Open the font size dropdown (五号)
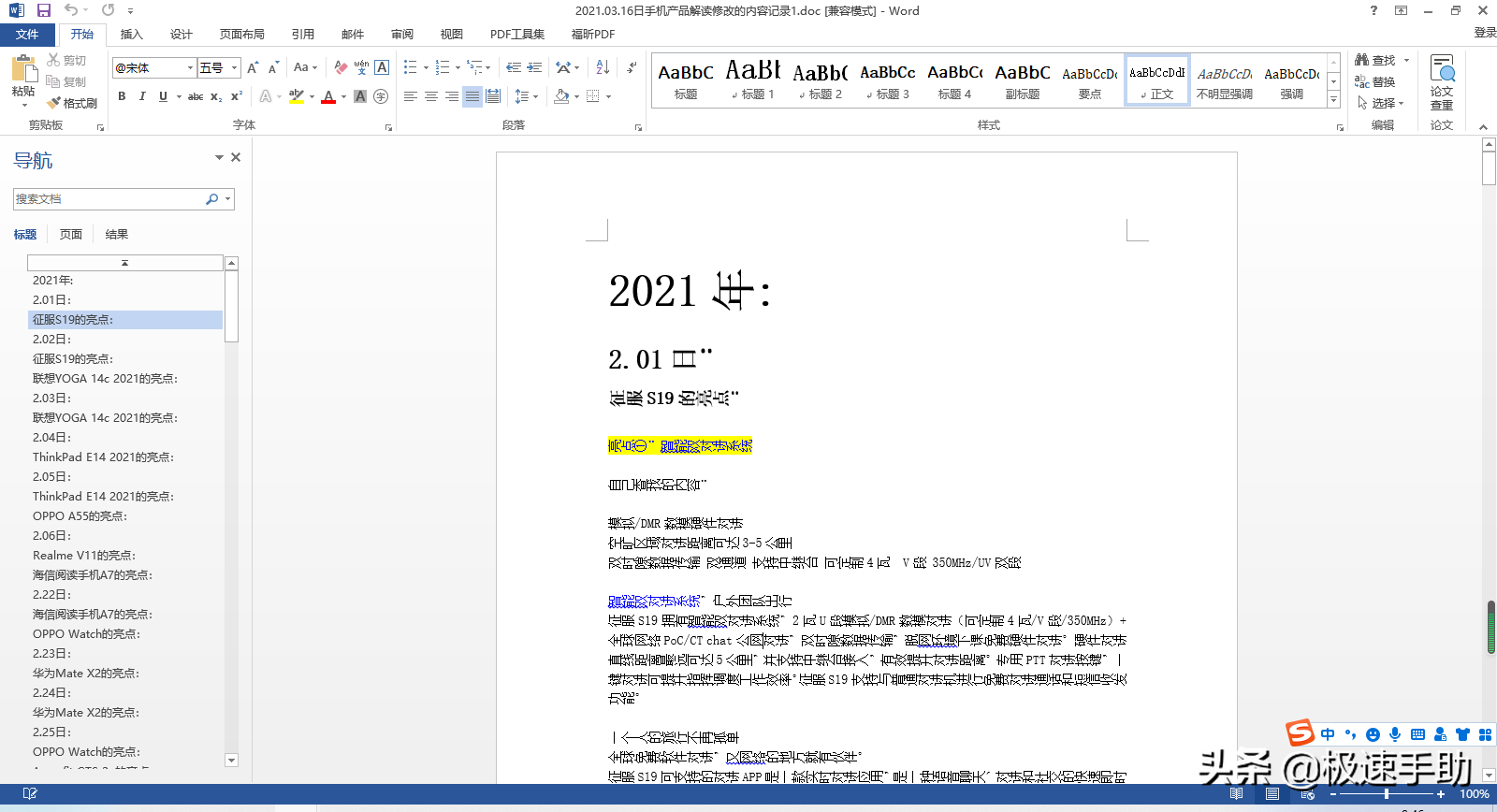The height and width of the screenshot is (812, 1497). tap(235, 67)
